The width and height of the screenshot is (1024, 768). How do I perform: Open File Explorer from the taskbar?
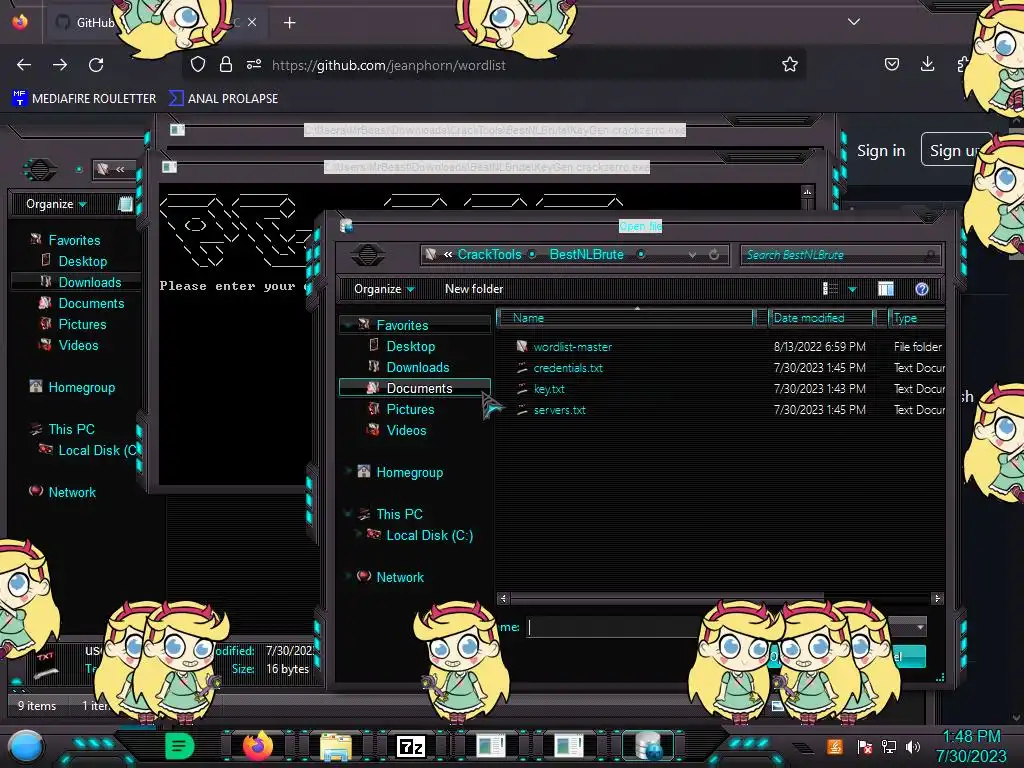coord(336,746)
